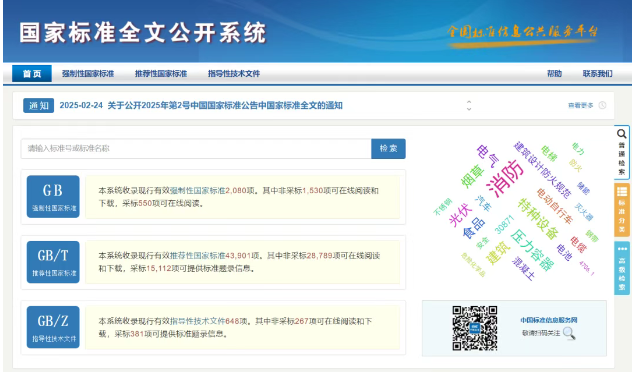Image resolution: width=639 pixels, height=375 pixels.
Task: Show next notice with down arrow
Action: [x=469, y=109]
